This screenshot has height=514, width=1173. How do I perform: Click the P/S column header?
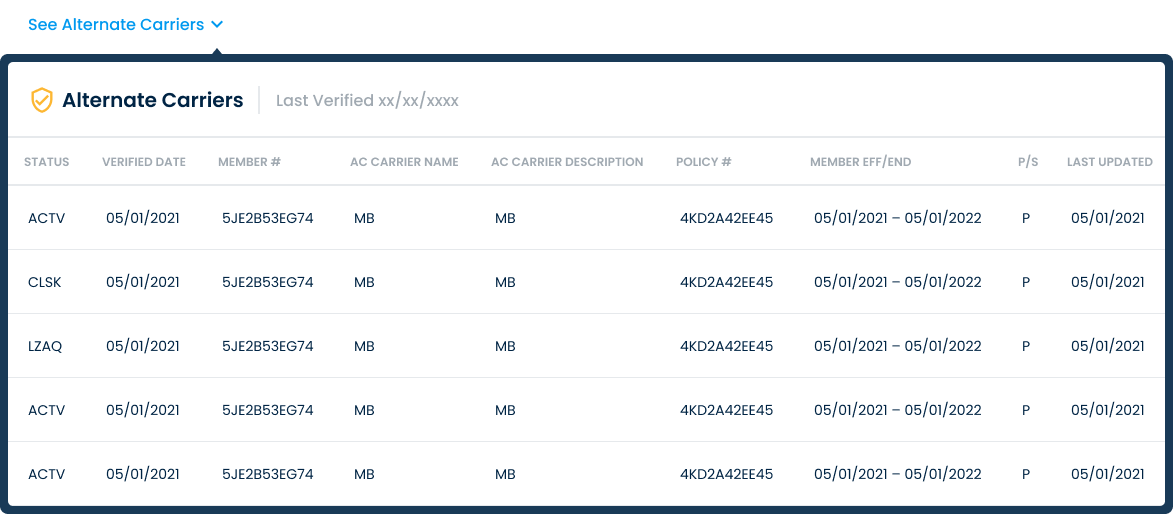(x=1028, y=162)
